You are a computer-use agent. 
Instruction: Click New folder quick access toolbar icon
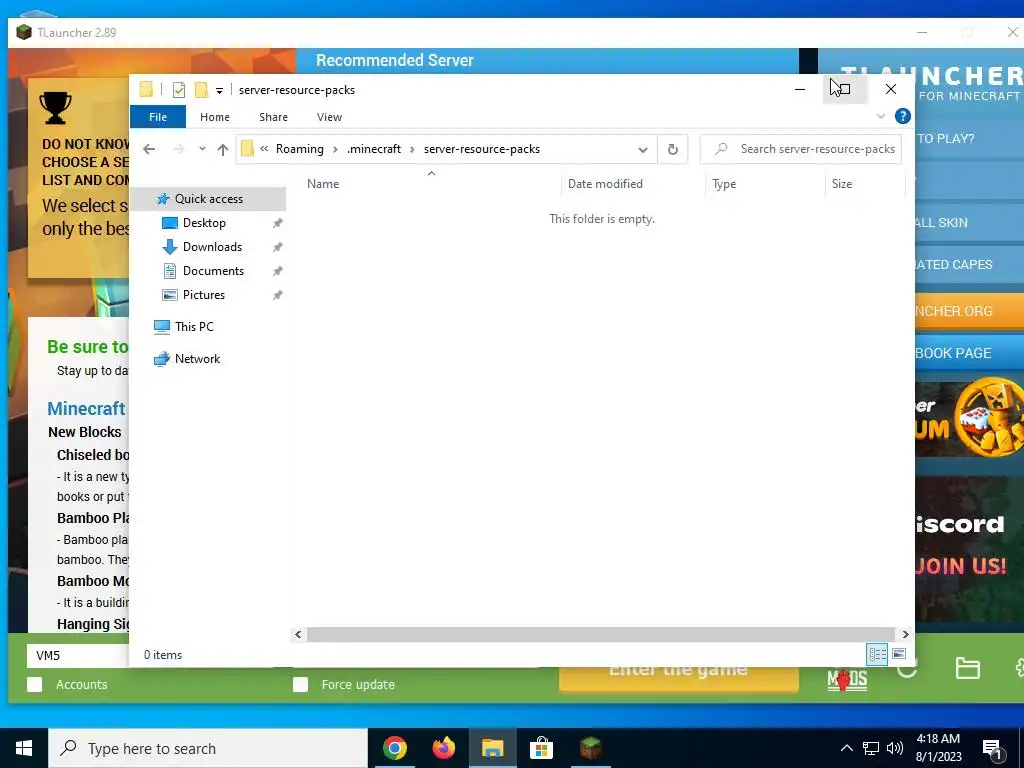pos(202,89)
